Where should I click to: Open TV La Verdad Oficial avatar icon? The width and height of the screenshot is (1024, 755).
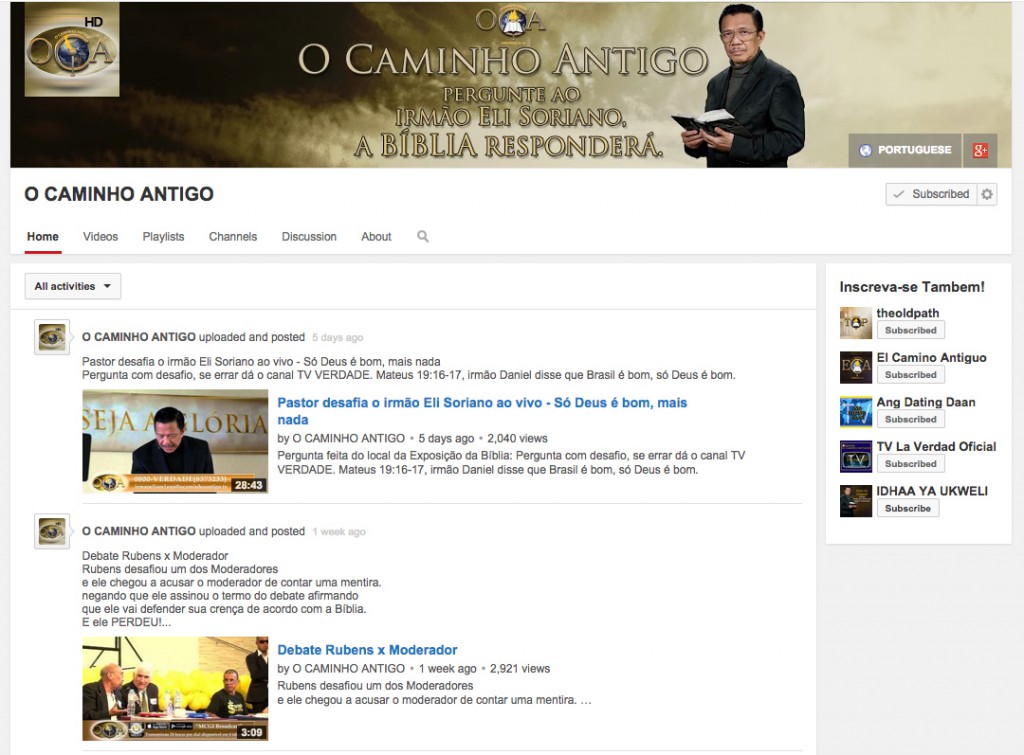coord(856,456)
